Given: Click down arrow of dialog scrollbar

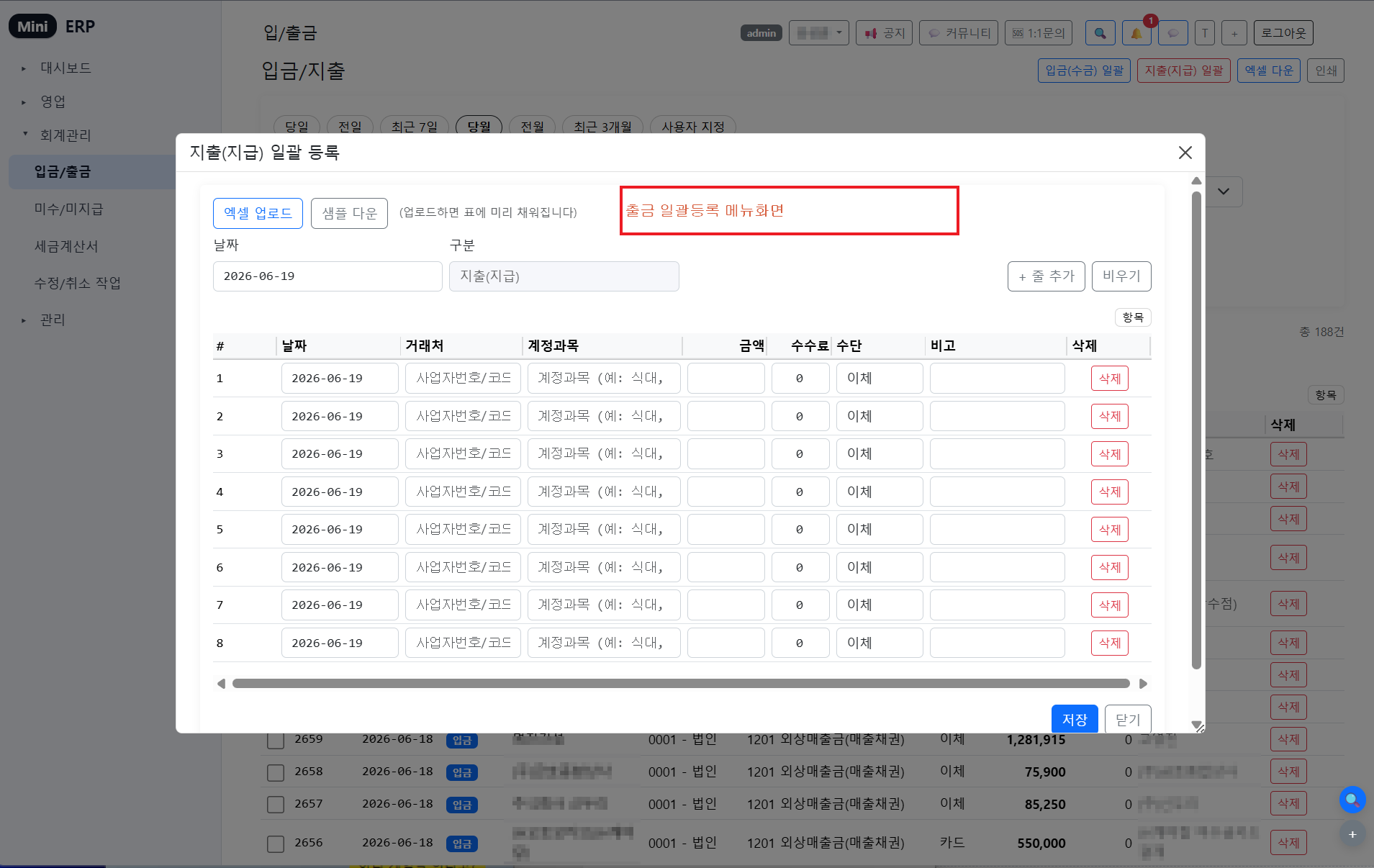Looking at the screenshot, I should (x=1196, y=725).
